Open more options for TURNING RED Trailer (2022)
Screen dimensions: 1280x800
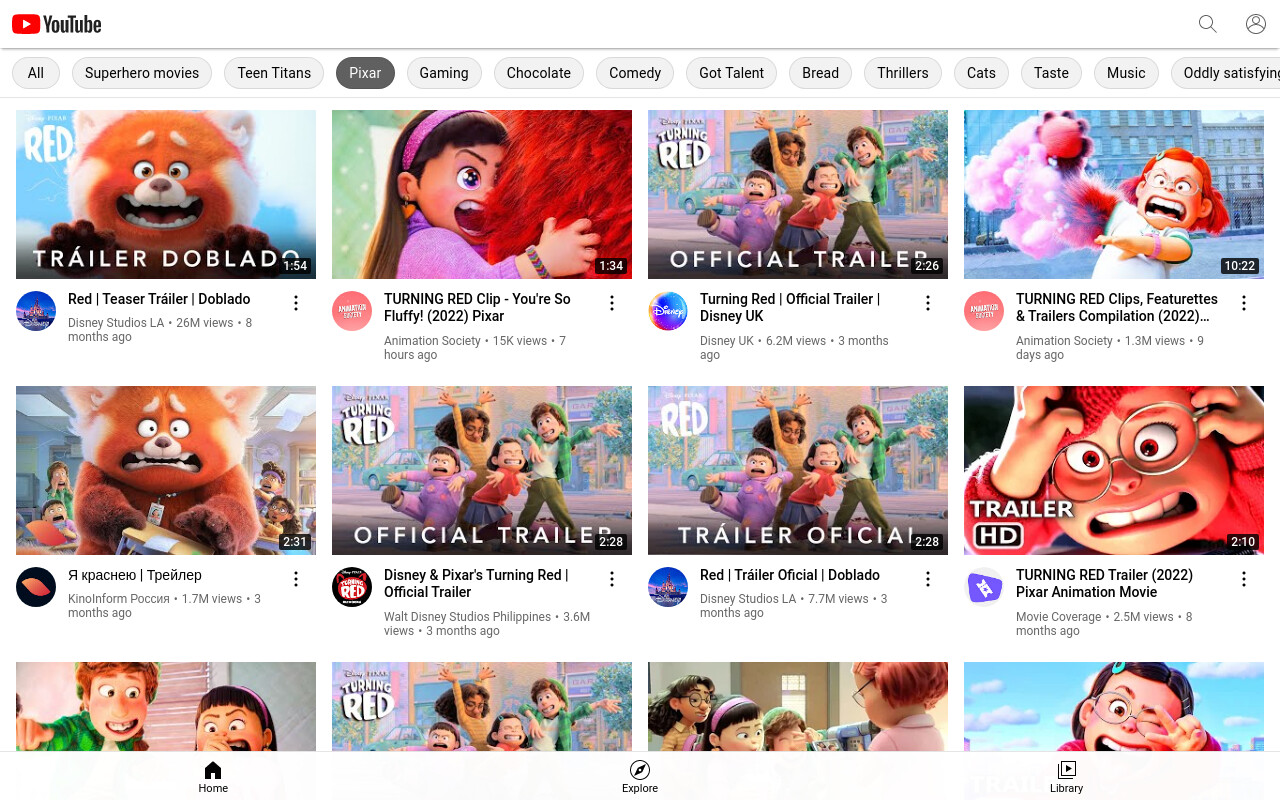(x=1244, y=579)
